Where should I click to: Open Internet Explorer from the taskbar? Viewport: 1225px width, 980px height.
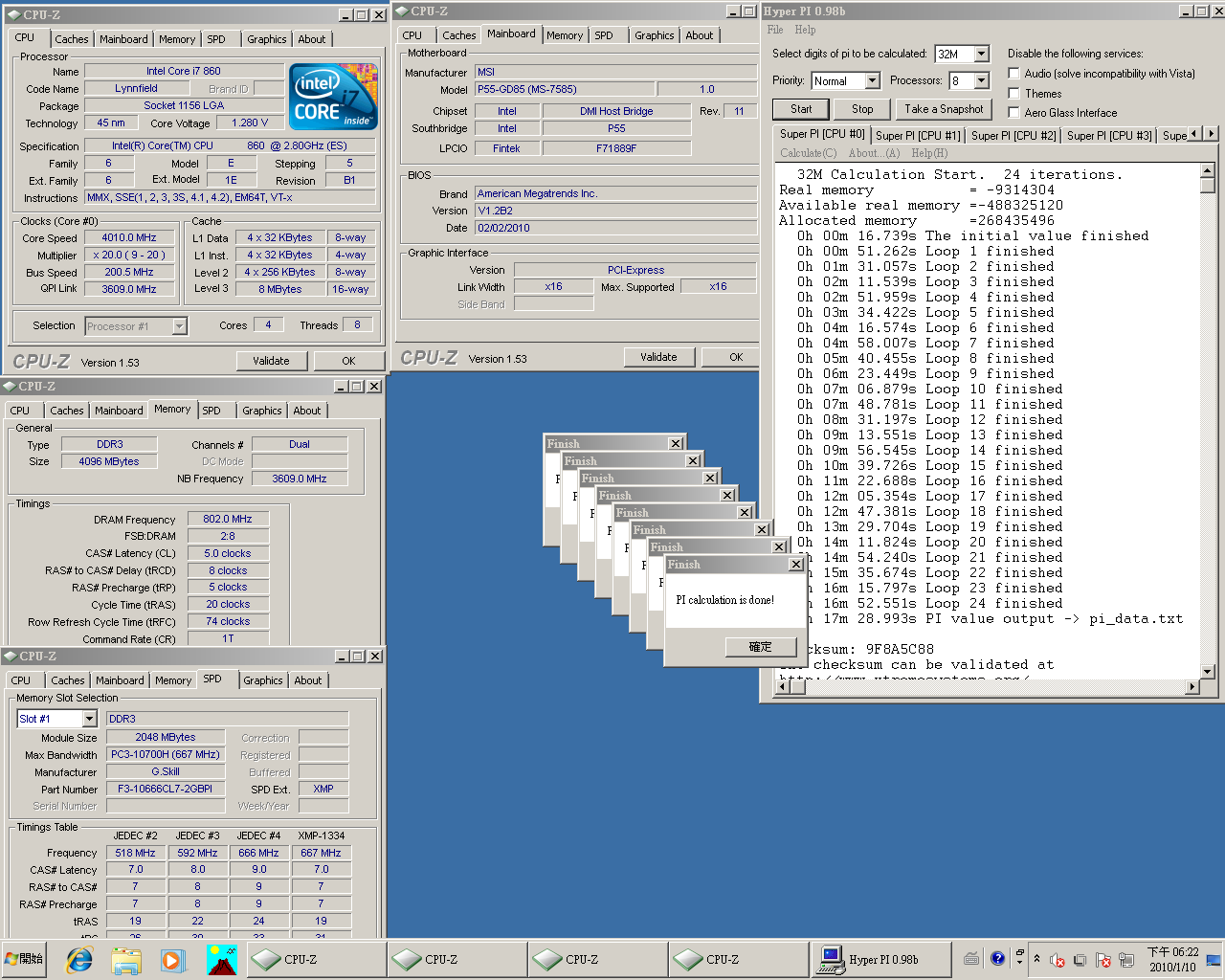(x=79, y=959)
